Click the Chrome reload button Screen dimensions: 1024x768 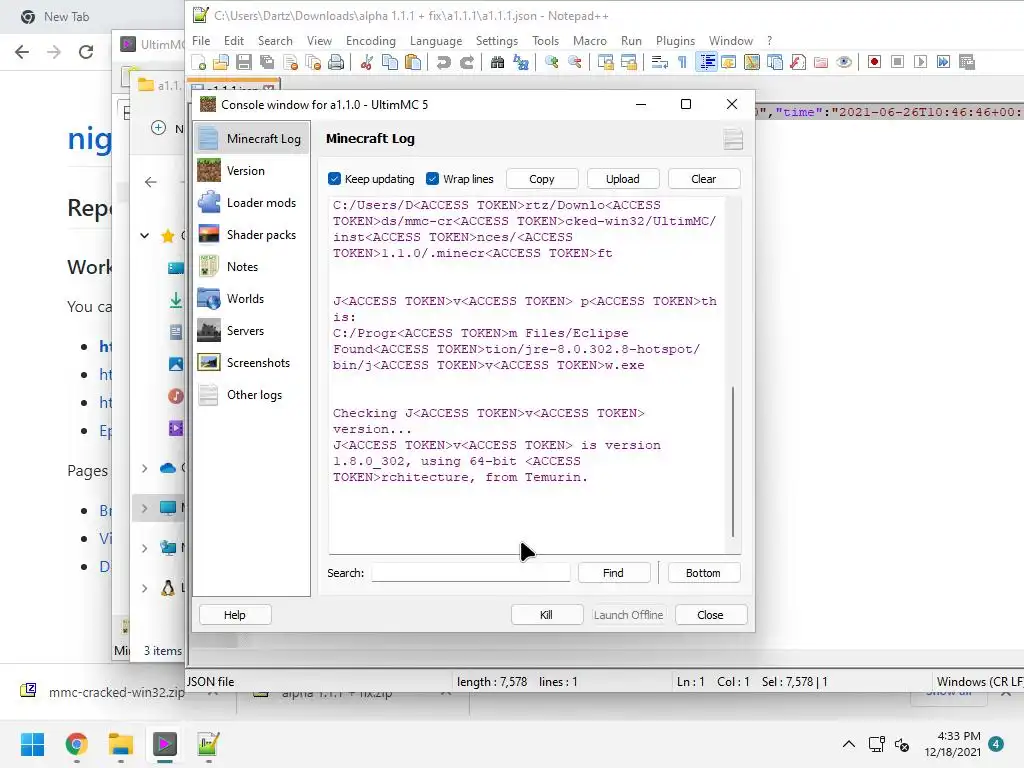coord(86,52)
